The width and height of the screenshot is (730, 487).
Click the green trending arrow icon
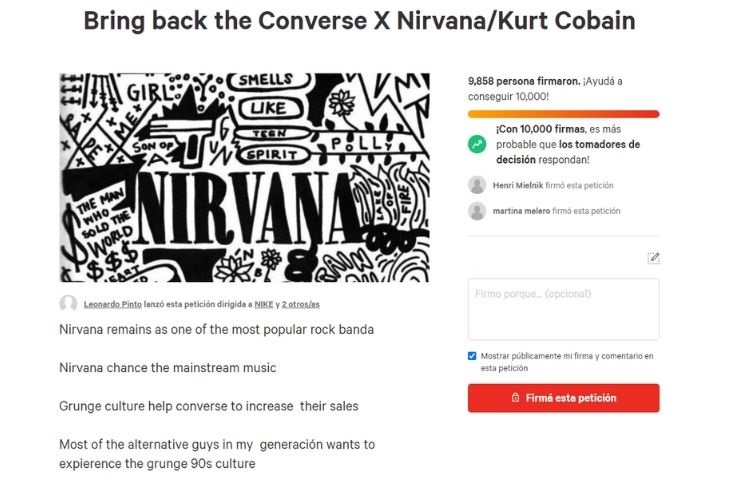[477, 144]
